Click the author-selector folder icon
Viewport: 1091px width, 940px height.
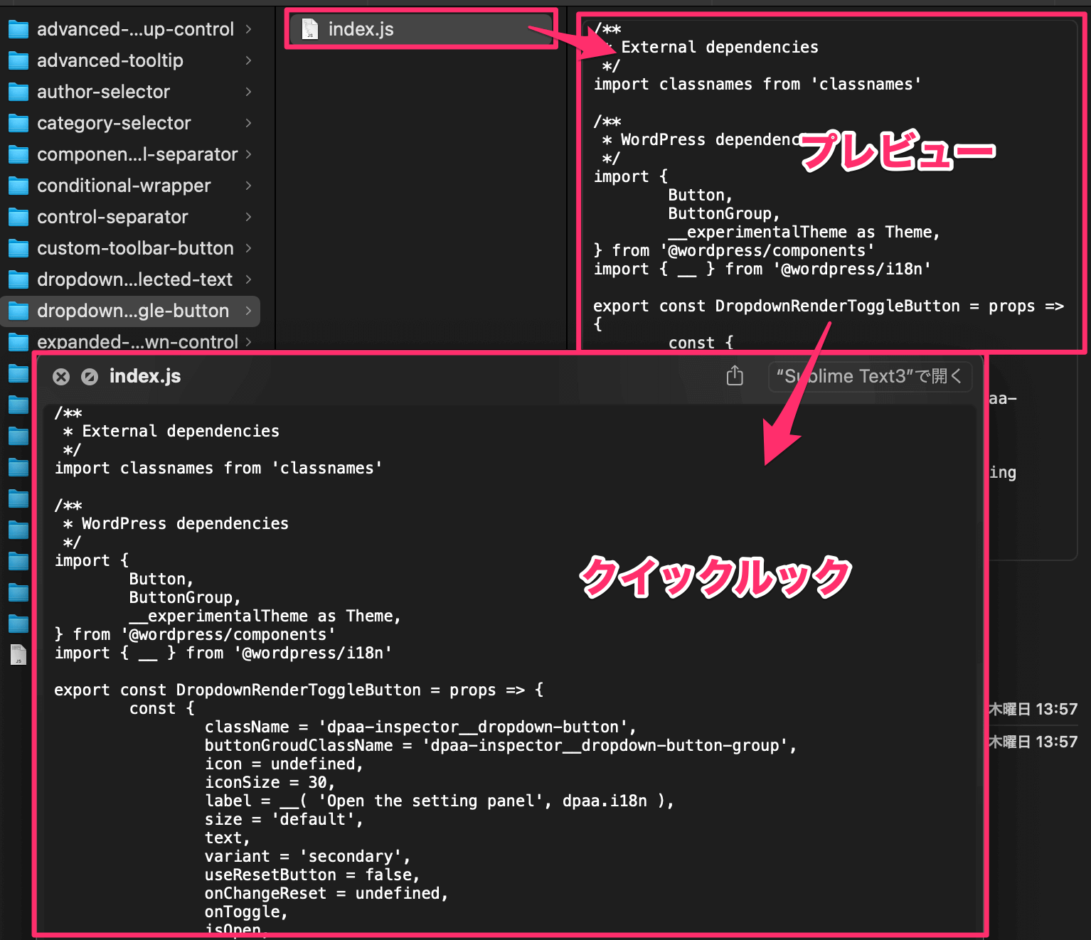point(16,91)
